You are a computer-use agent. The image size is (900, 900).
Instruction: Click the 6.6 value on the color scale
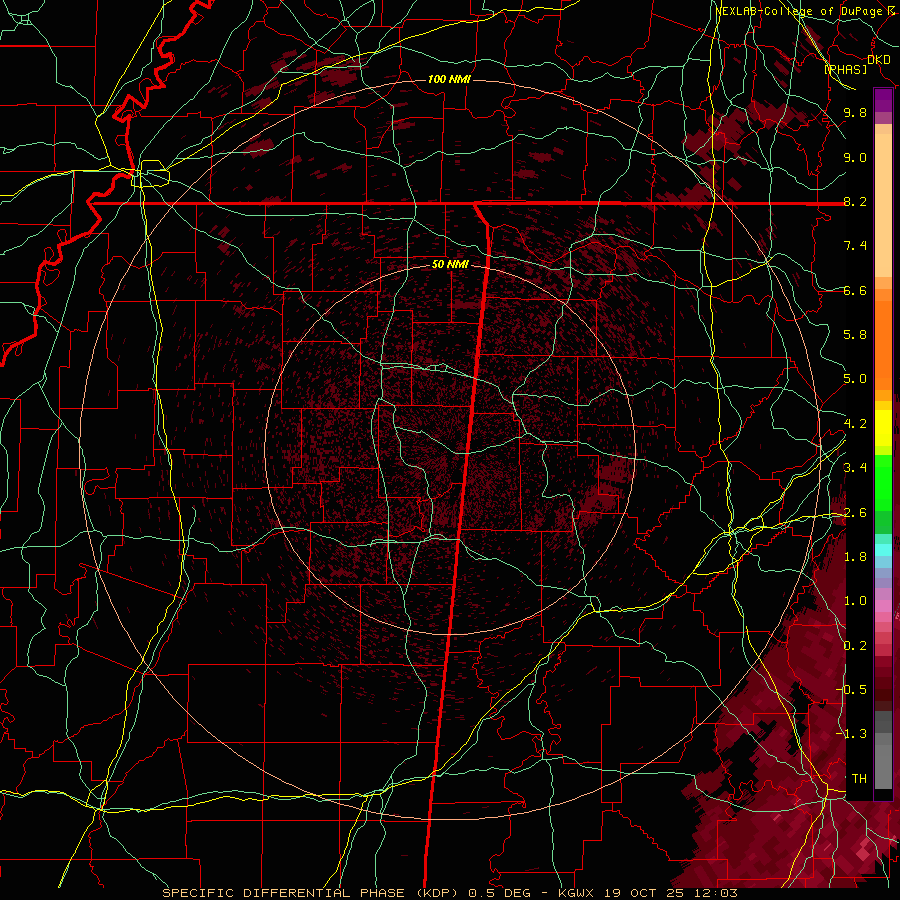click(x=855, y=290)
